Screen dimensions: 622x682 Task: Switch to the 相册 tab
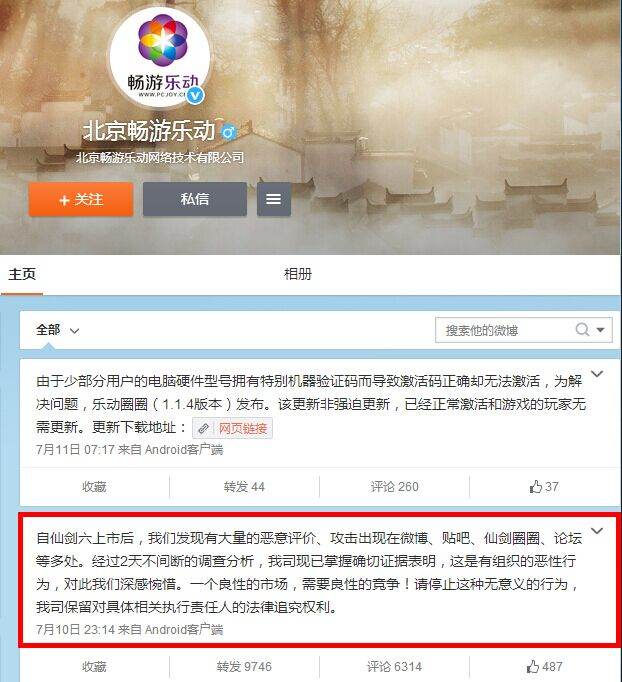point(298,274)
